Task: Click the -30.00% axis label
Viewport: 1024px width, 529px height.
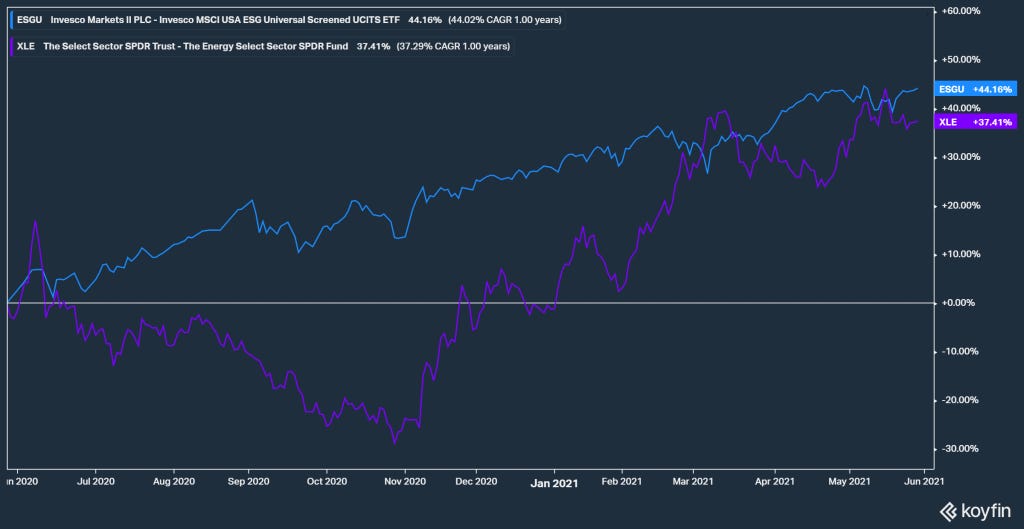Action: pyautogui.click(x=962, y=449)
